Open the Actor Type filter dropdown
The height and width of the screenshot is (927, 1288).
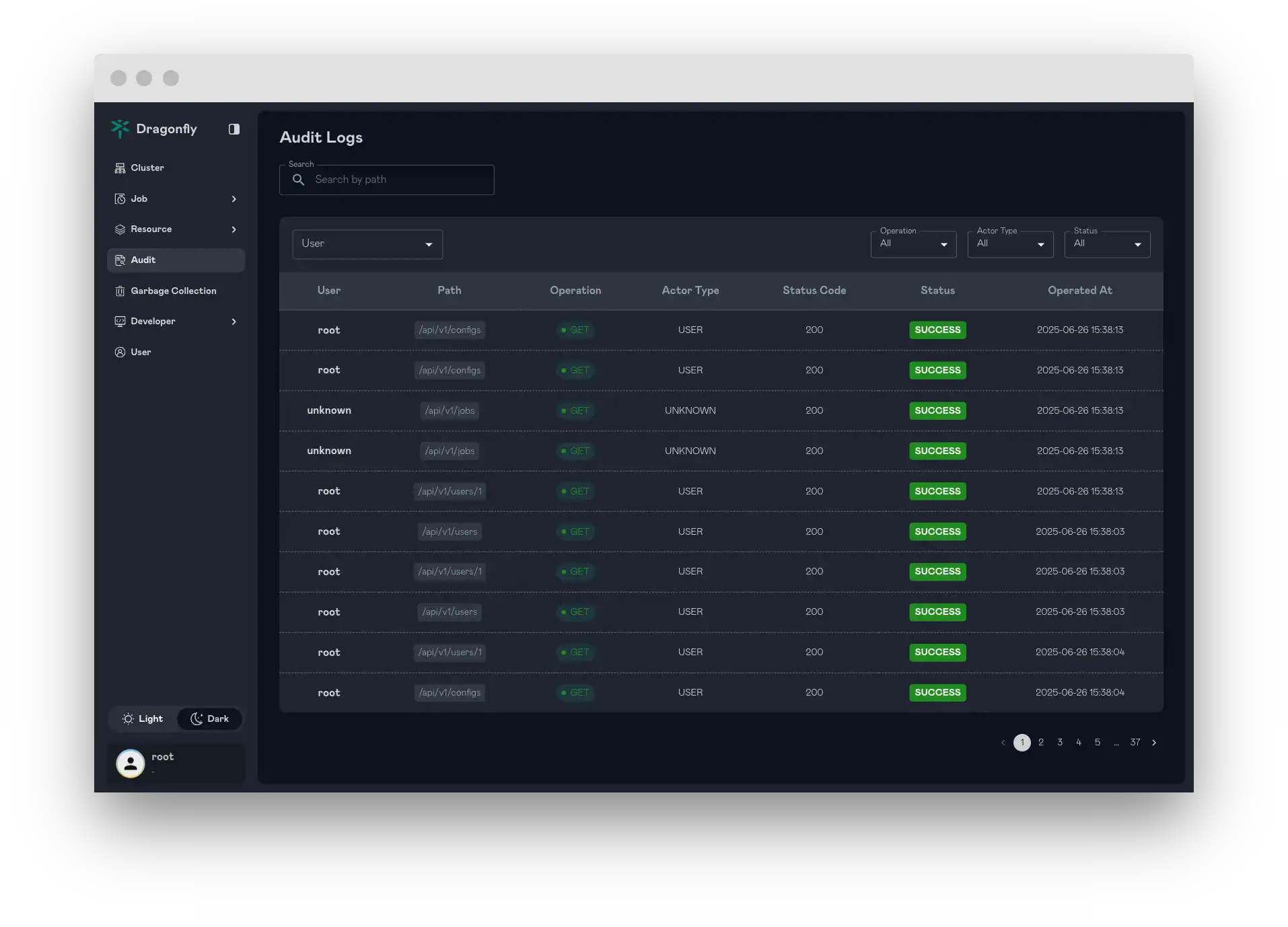(x=1009, y=244)
